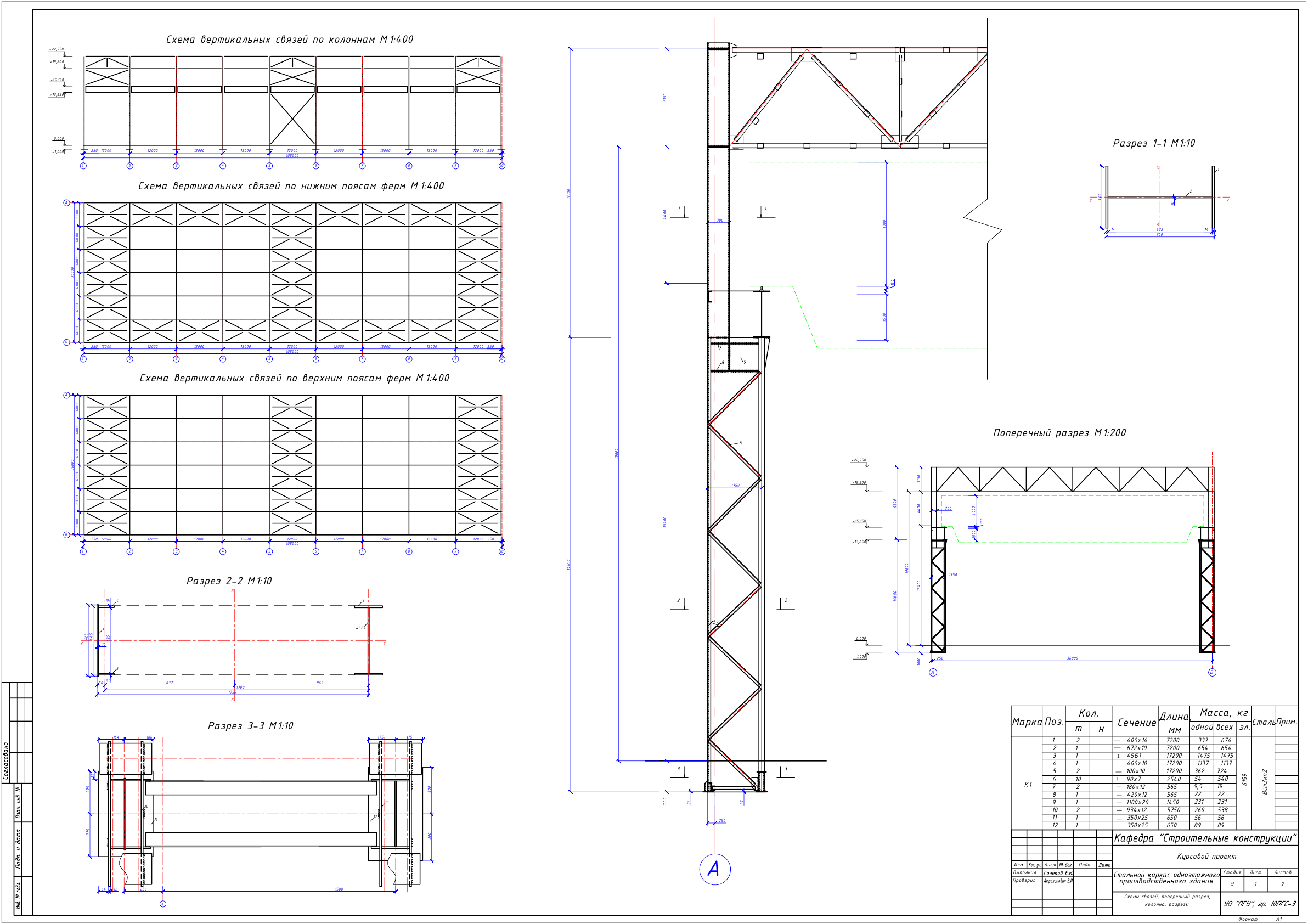Click the mass value '9,5' in row 7

pos(1199,787)
